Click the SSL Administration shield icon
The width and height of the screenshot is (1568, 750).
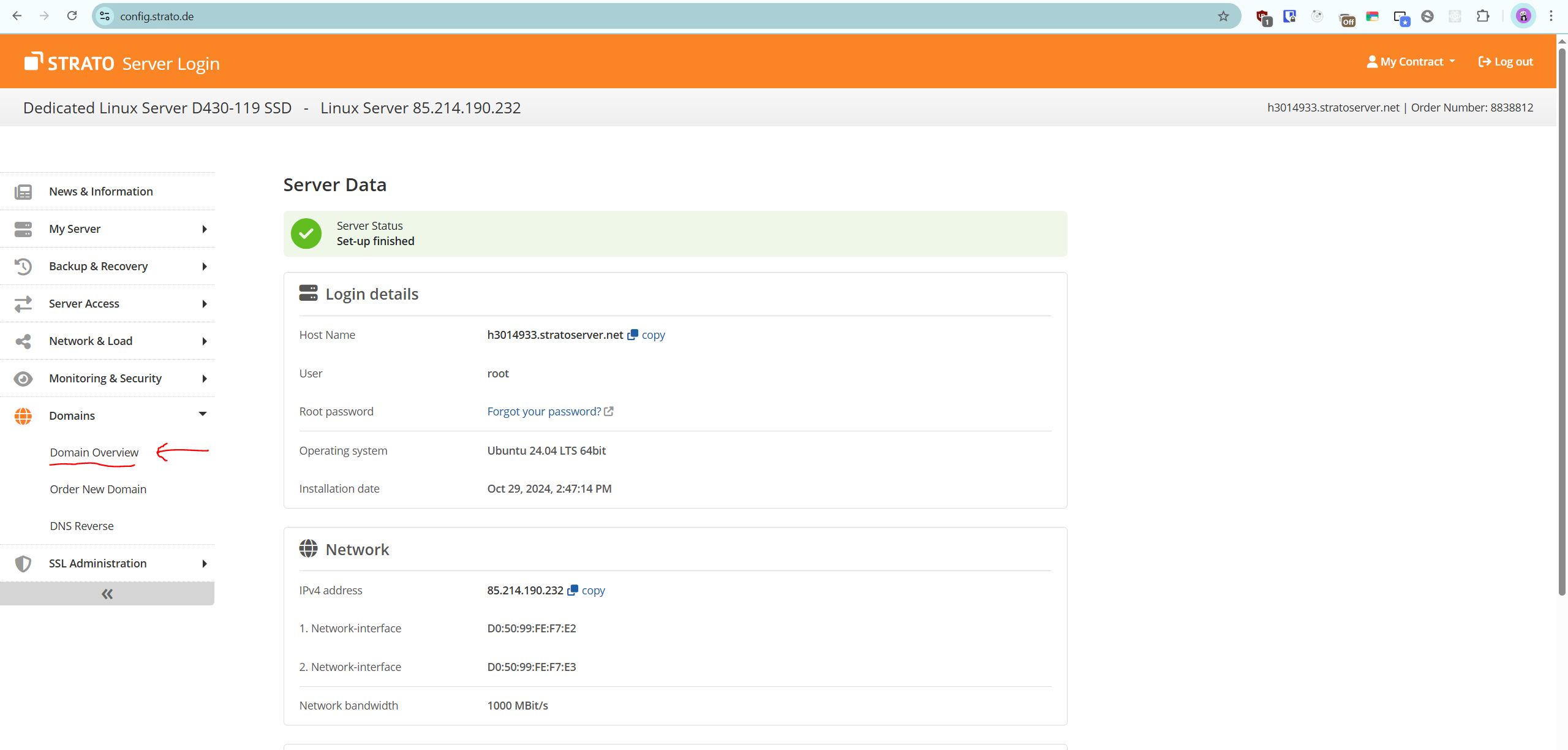(x=23, y=564)
